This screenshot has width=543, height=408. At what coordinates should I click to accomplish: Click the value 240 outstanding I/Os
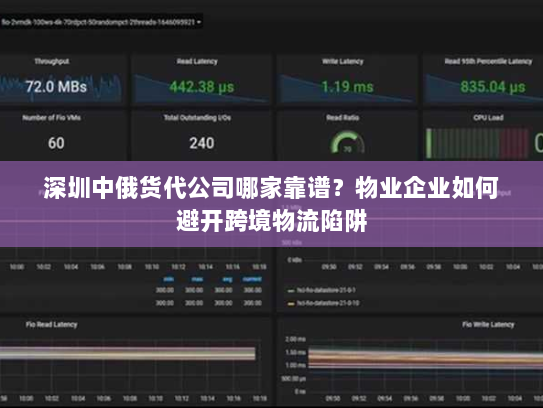(x=202, y=143)
